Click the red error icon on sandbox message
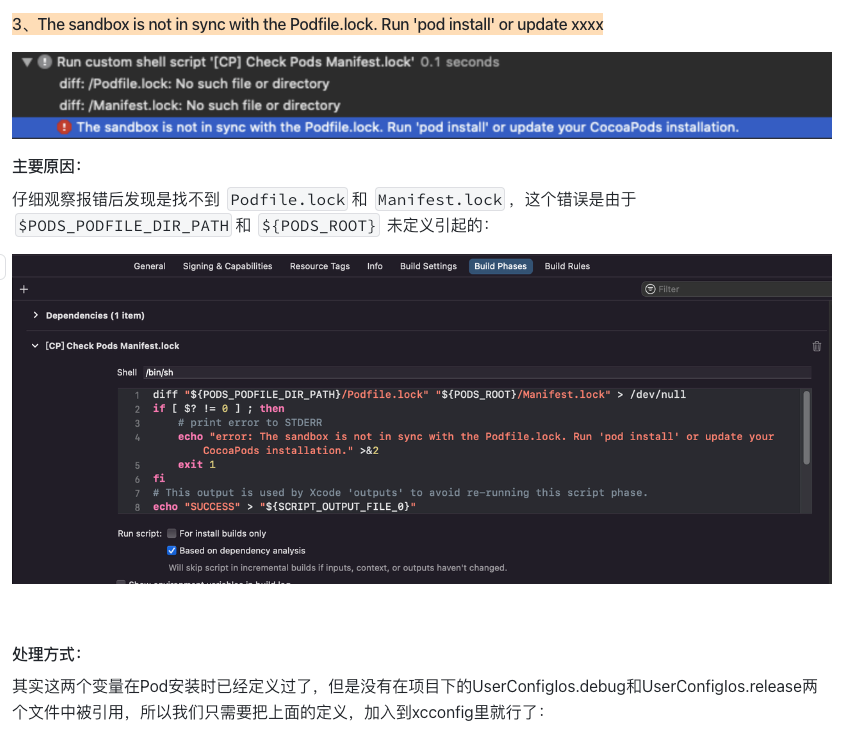The image size is (841, 729). tap(64, 127)
